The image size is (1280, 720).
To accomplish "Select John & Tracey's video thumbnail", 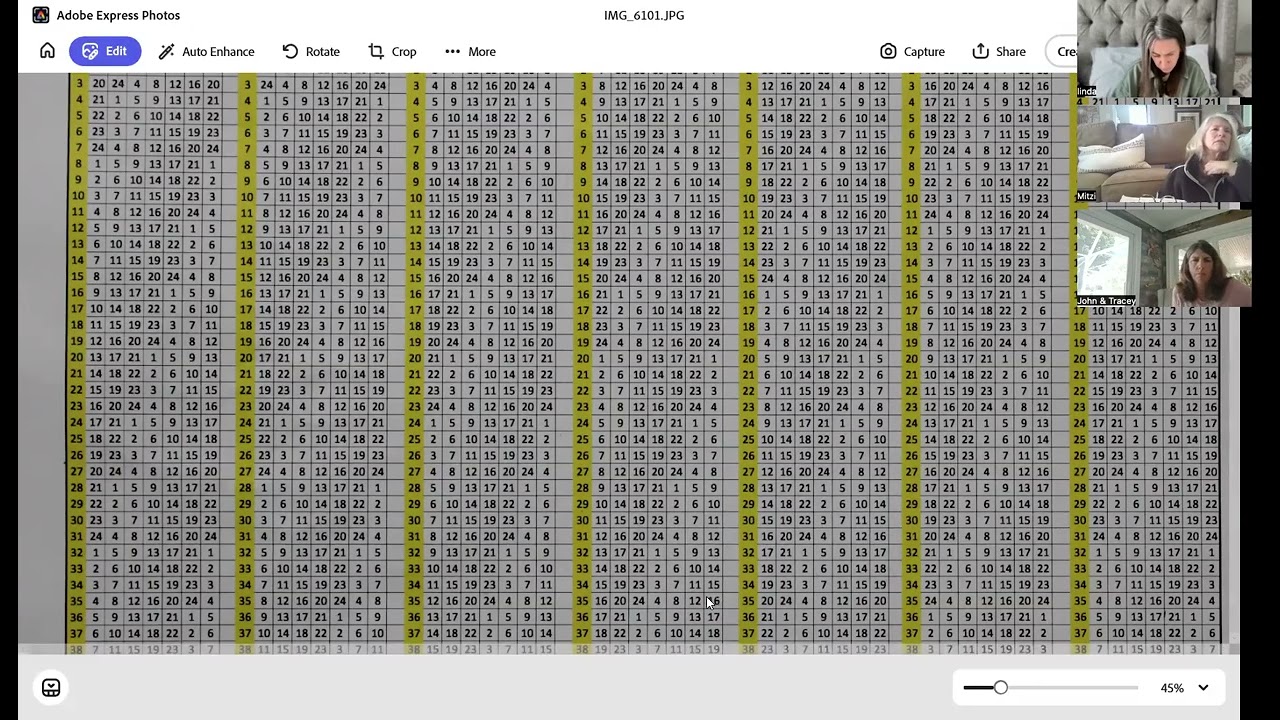I will 1164,257.
